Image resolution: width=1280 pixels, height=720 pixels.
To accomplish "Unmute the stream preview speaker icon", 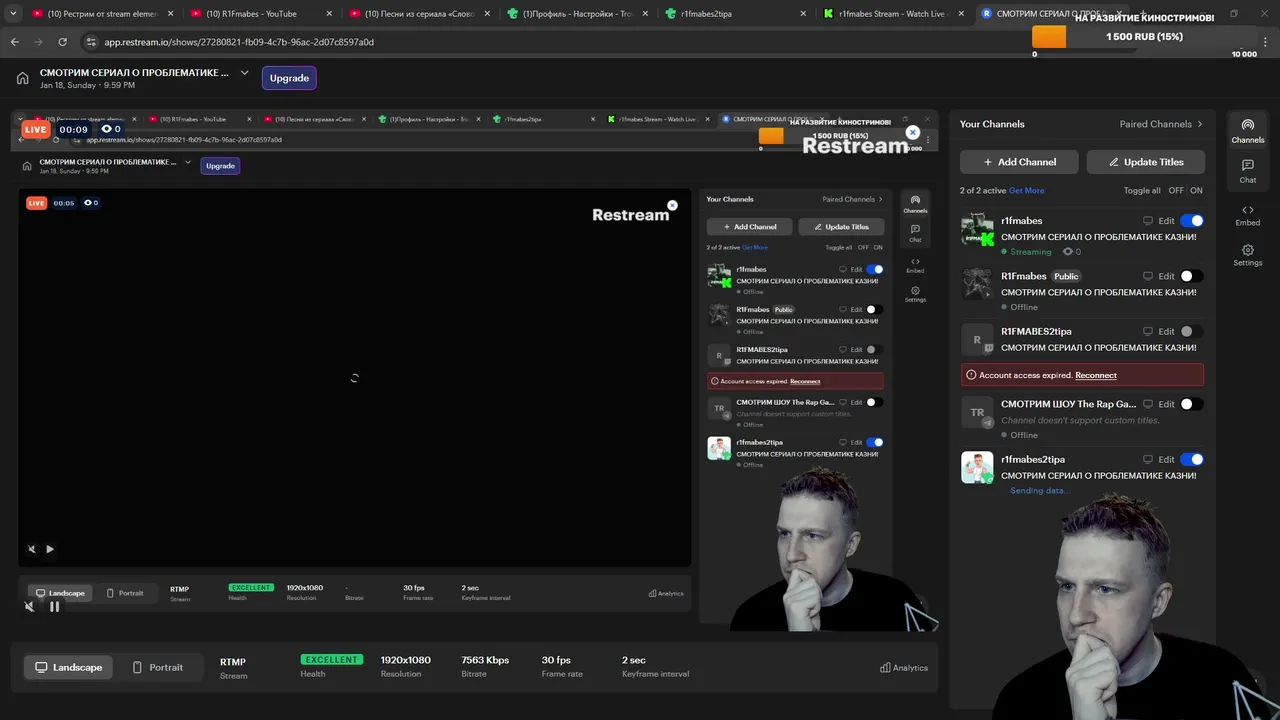I will pyautogui.click(x=29, y=606).
